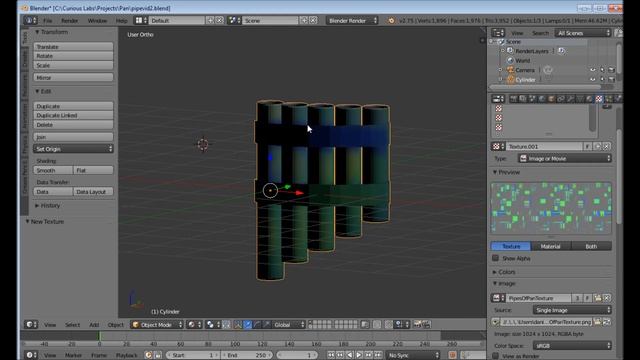Toggle Camera visibility eye in outliner
This screenshot has width=640, height=360.
click(593, 70)
